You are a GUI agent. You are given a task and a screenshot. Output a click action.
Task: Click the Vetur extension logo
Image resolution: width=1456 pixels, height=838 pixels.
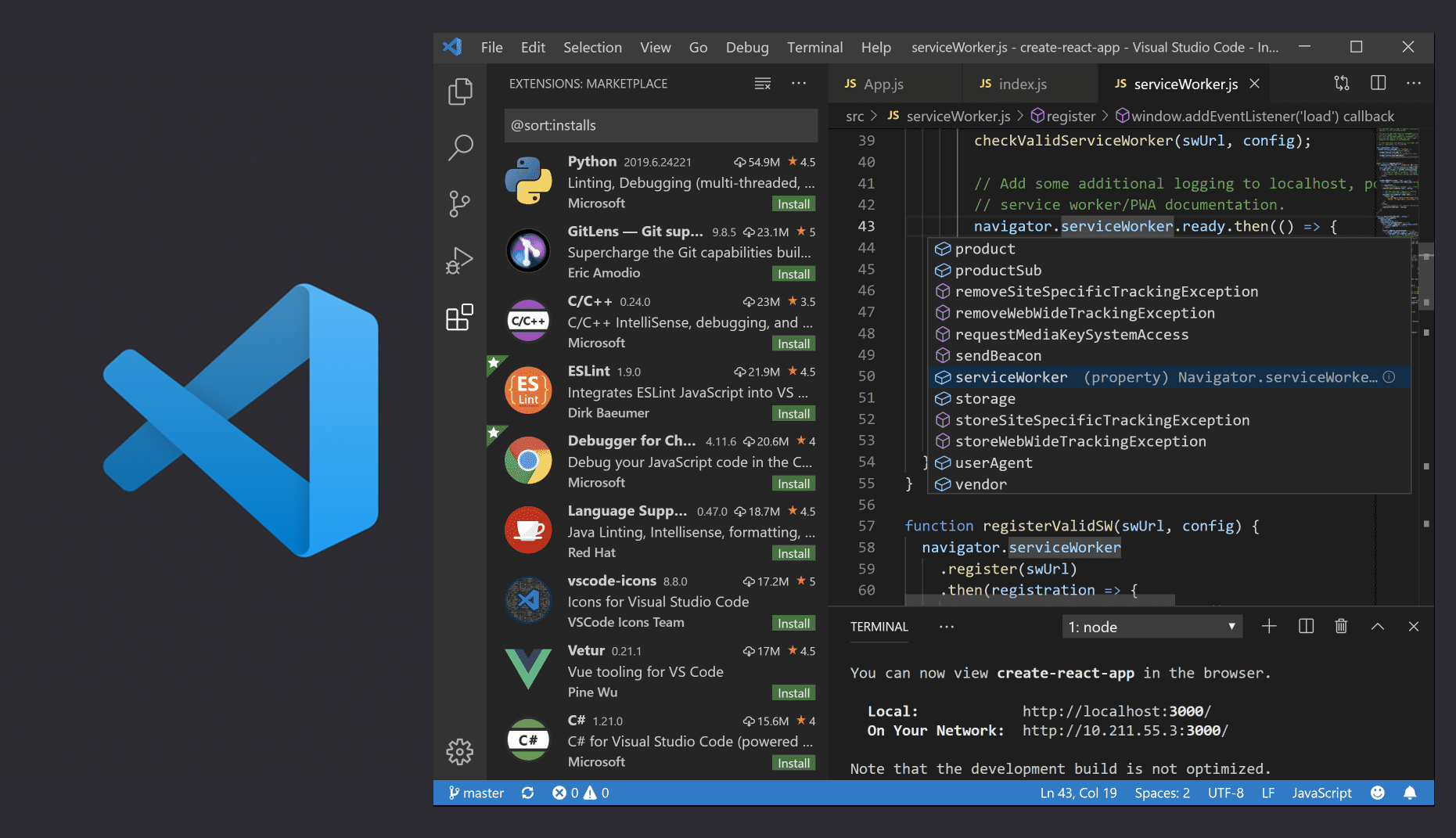click(528, 670)
